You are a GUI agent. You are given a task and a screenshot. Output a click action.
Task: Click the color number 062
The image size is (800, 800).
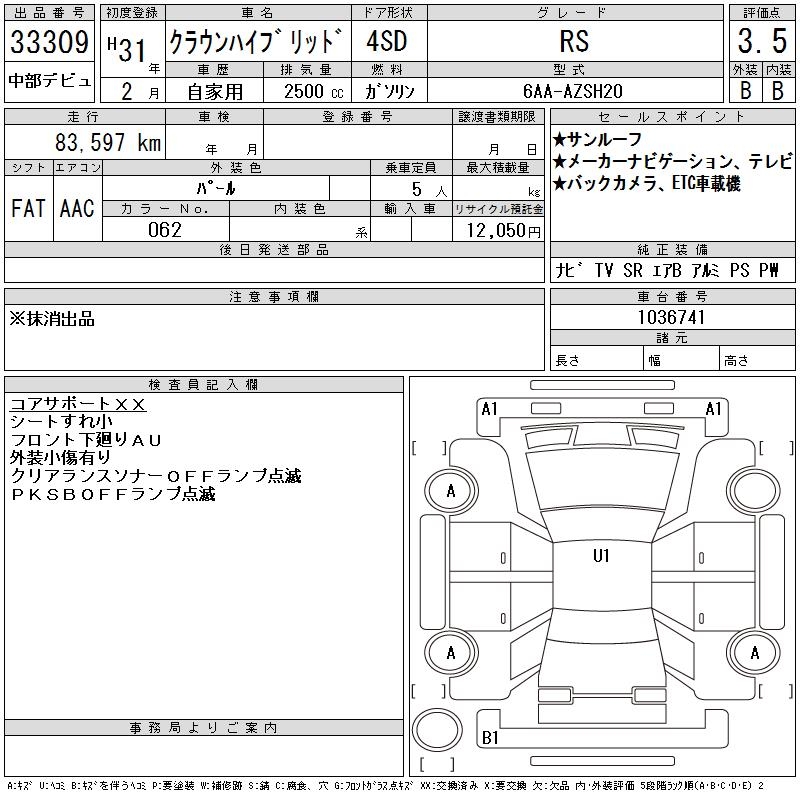click(x=165, y=230)
